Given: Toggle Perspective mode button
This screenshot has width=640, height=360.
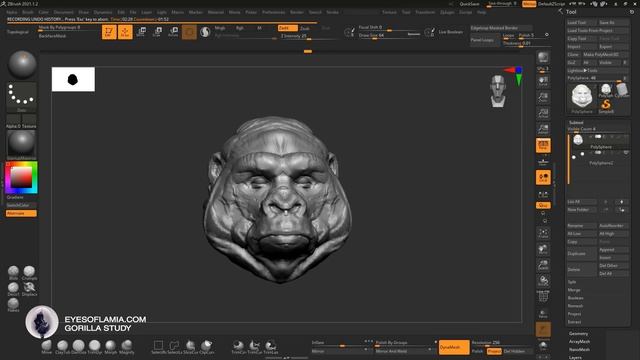Looking at the screenshot, I should click(x=543, y=145).
